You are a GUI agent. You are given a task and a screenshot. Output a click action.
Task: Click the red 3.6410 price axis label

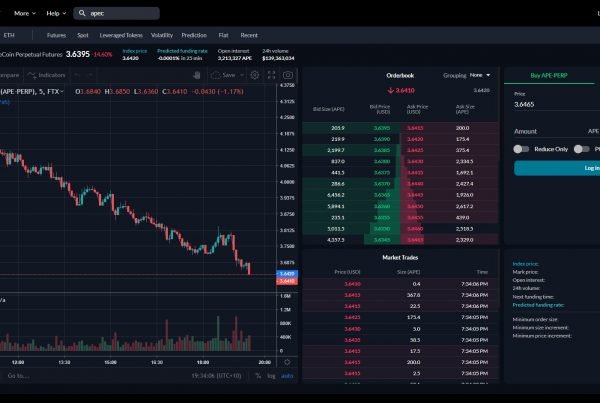[287, 281]
